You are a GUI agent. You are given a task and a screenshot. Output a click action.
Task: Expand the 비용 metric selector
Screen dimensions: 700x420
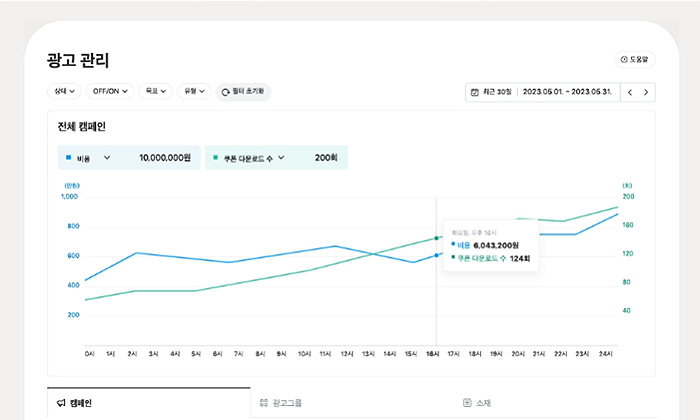[107, 158]
